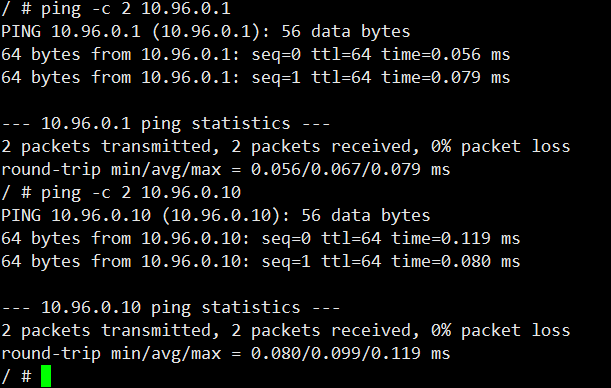
Task: Click the 'time=0.119 ms' value
Action: (x=456, y=238)
